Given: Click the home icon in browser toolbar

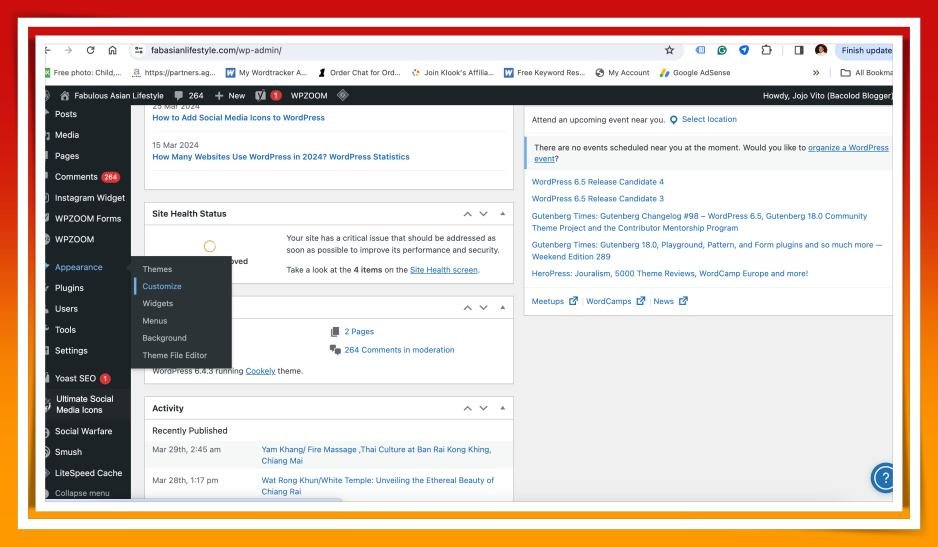Looking at the screenshot, I should pos(112,50).
